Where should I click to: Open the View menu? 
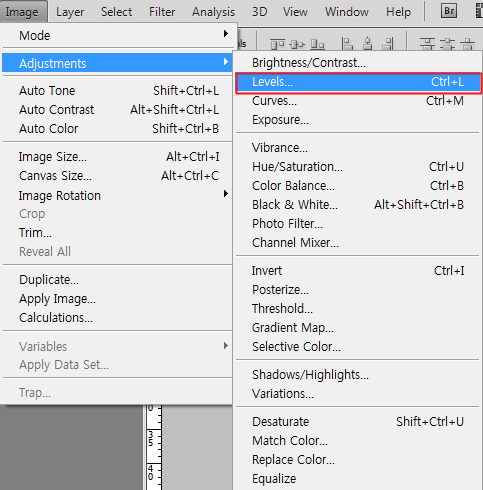coord(295,12)
